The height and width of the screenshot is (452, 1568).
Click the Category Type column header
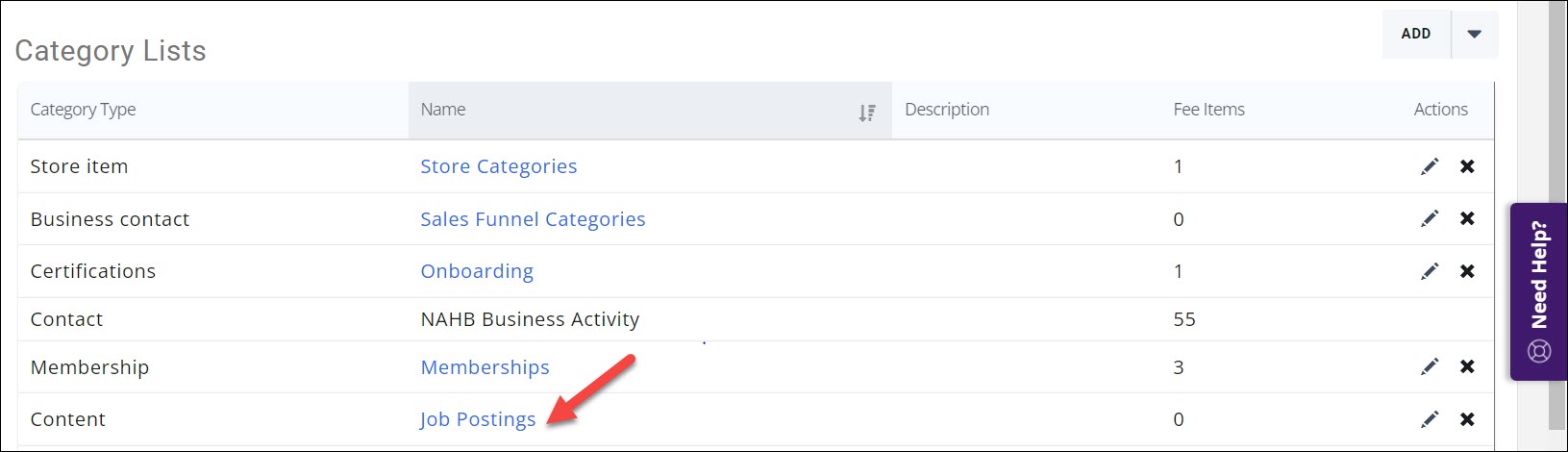pos(83,110)
